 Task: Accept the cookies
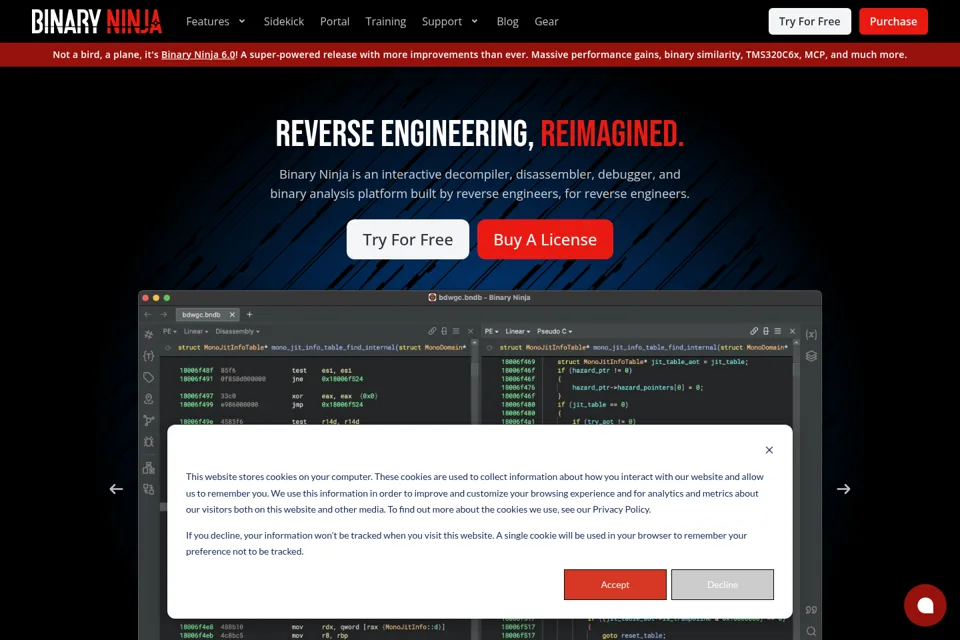pyautogui.click(x=615, y=584)
